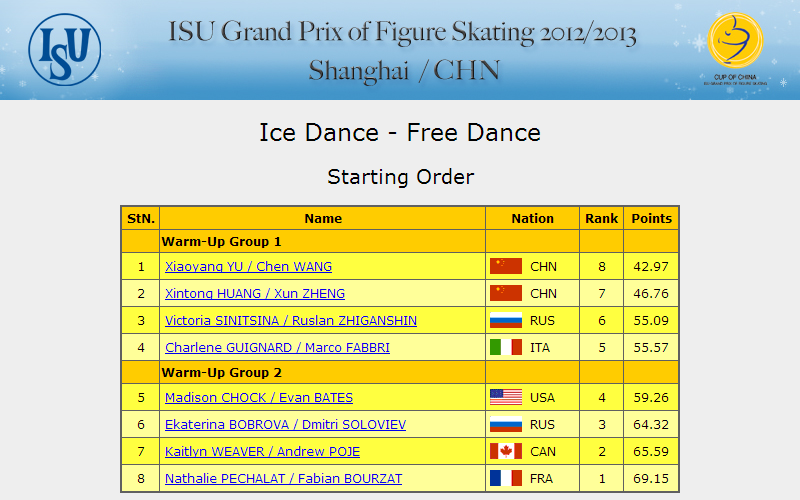Click the ISU logo in the header
Screen dimensions: 800x500
[65, 49]
